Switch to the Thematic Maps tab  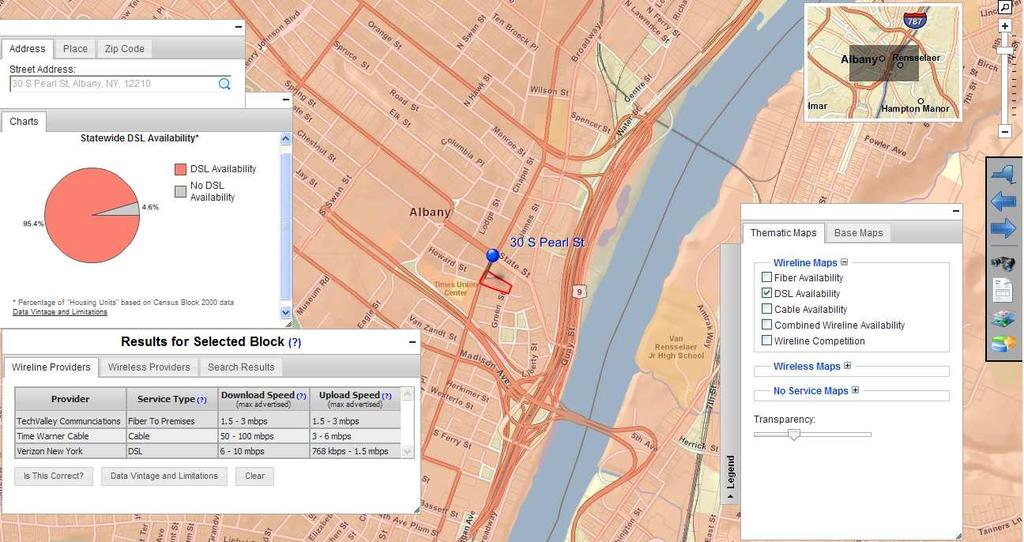click(x=783, y=233)
